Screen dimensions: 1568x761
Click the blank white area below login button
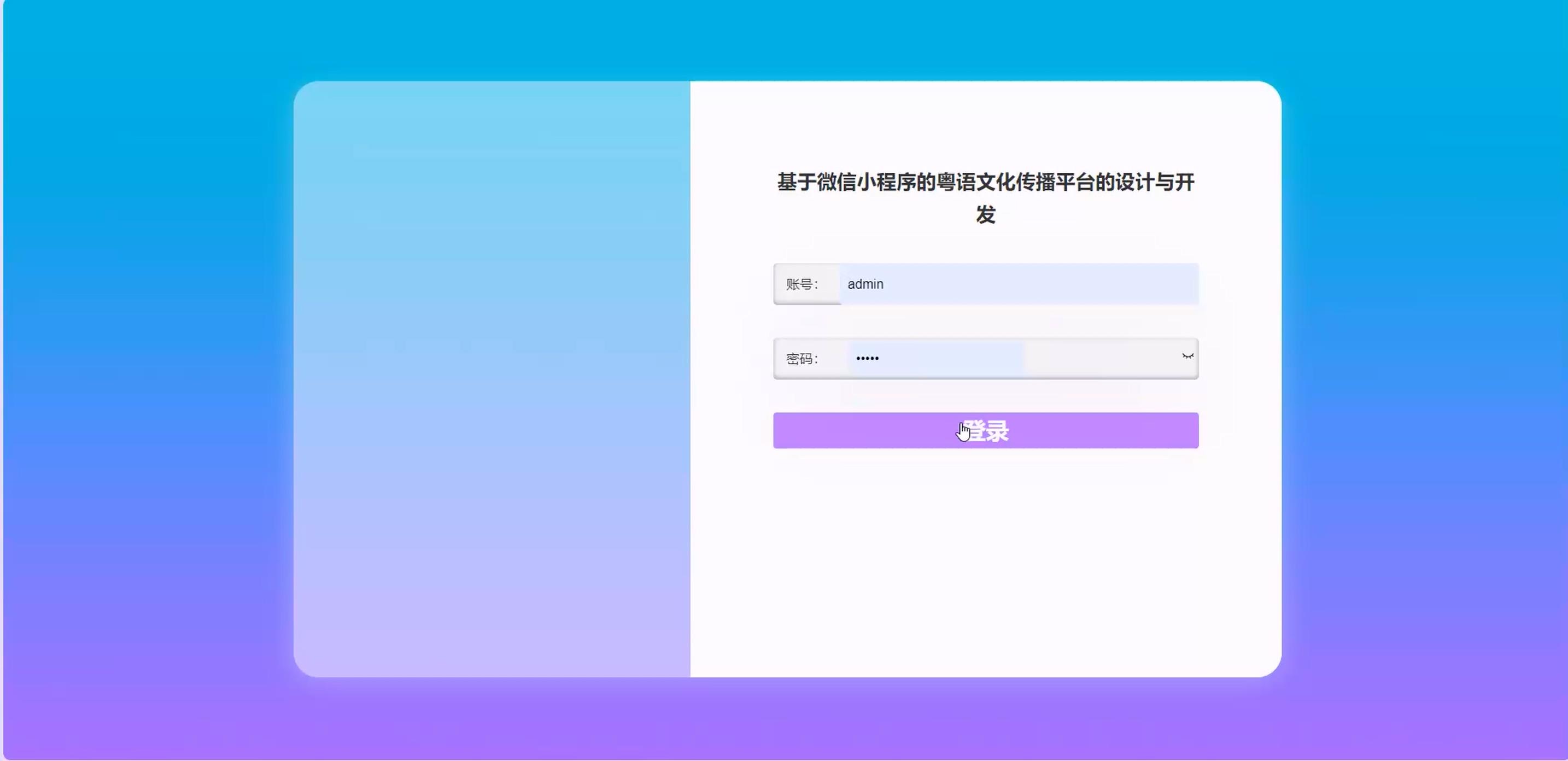click(x=986, y=560)
